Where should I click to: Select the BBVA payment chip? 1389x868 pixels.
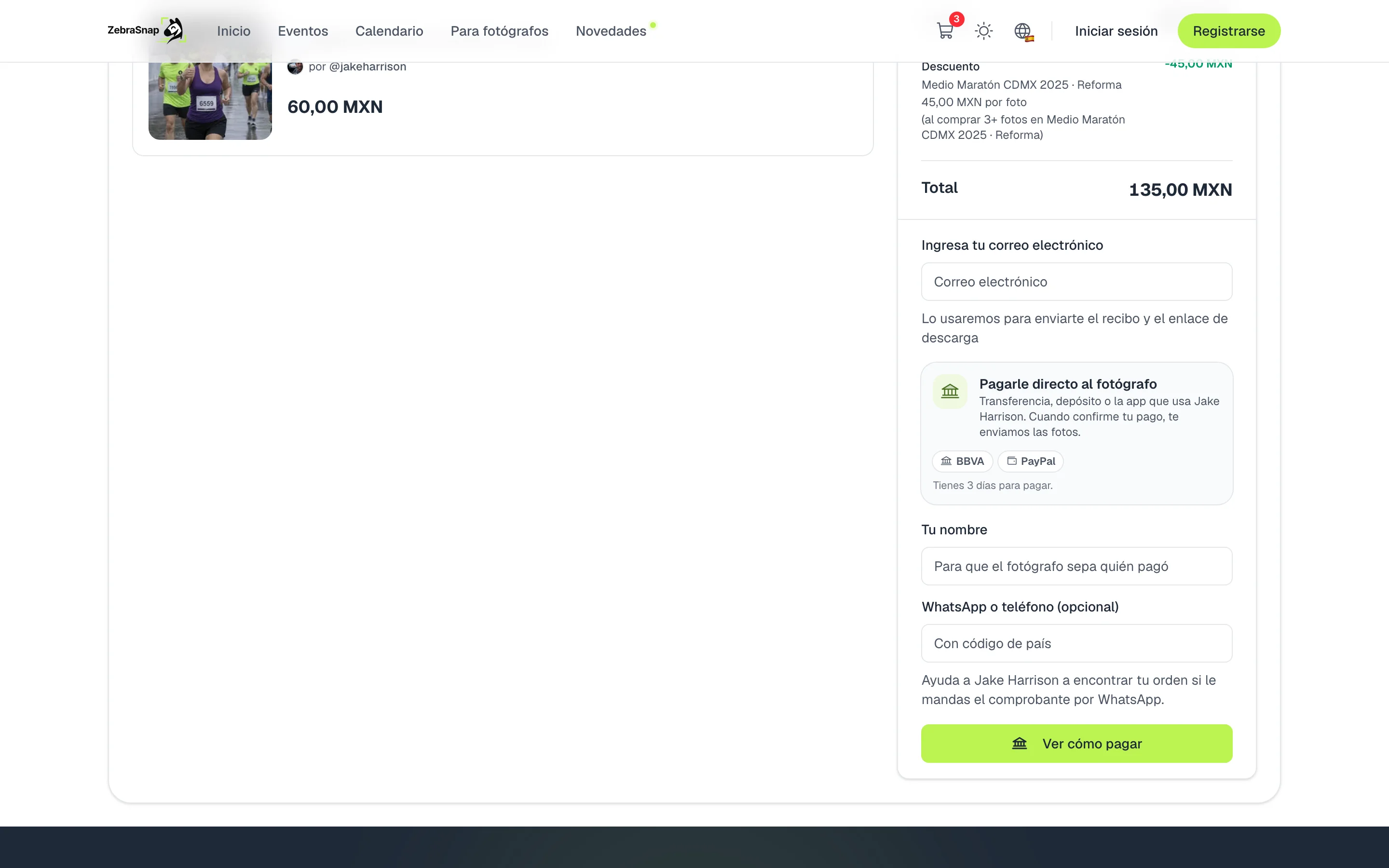point(962,461)
